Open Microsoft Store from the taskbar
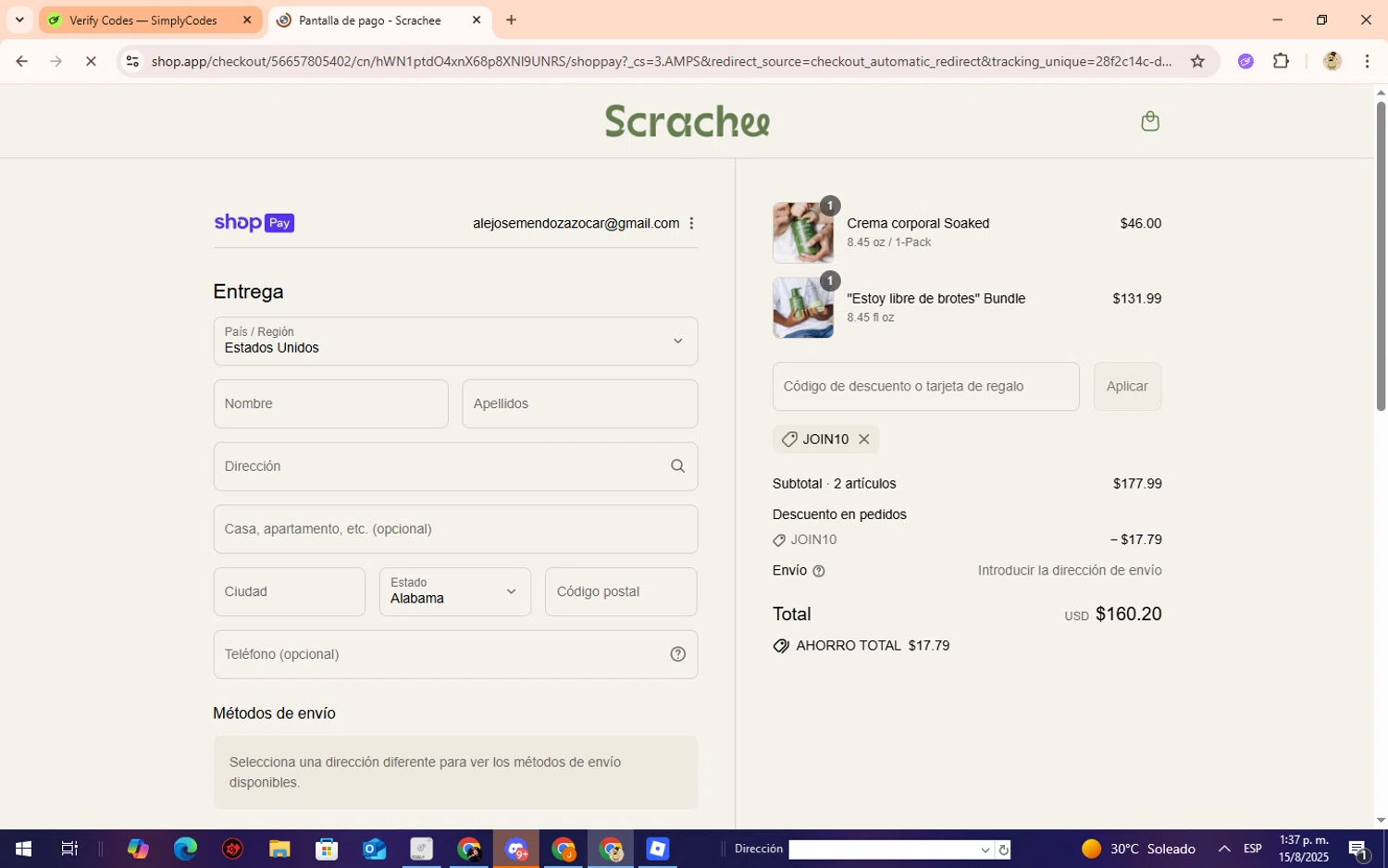Screen dimensions: 1388x868 (x=327, y=849)
